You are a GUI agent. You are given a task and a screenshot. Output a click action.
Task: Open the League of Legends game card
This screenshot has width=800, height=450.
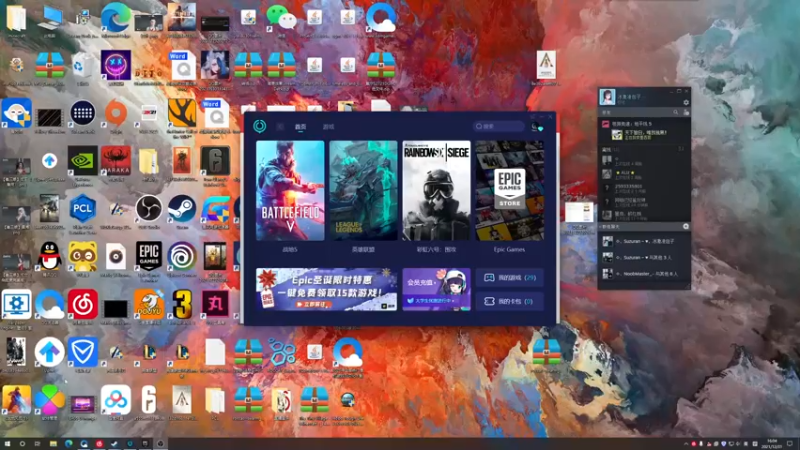[x=363, y=191]
